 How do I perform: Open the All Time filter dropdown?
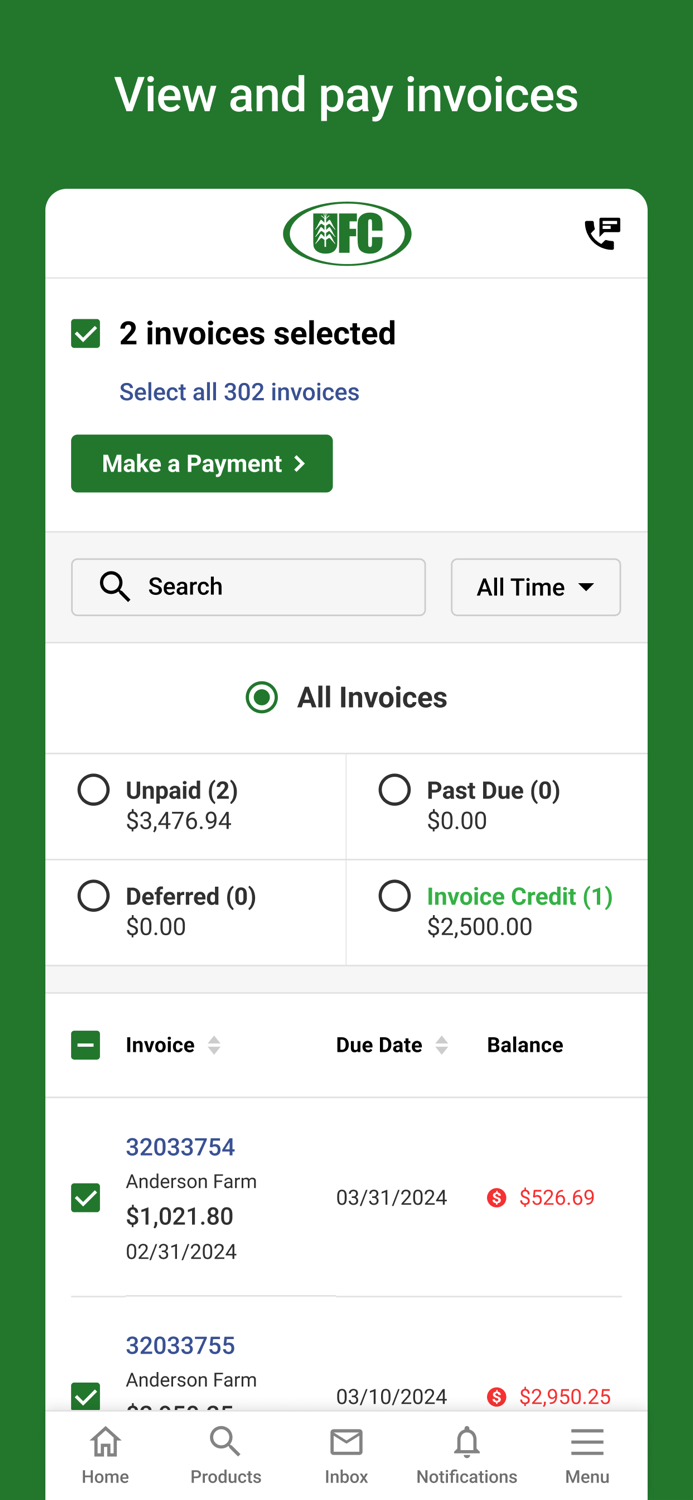(536, 587)
